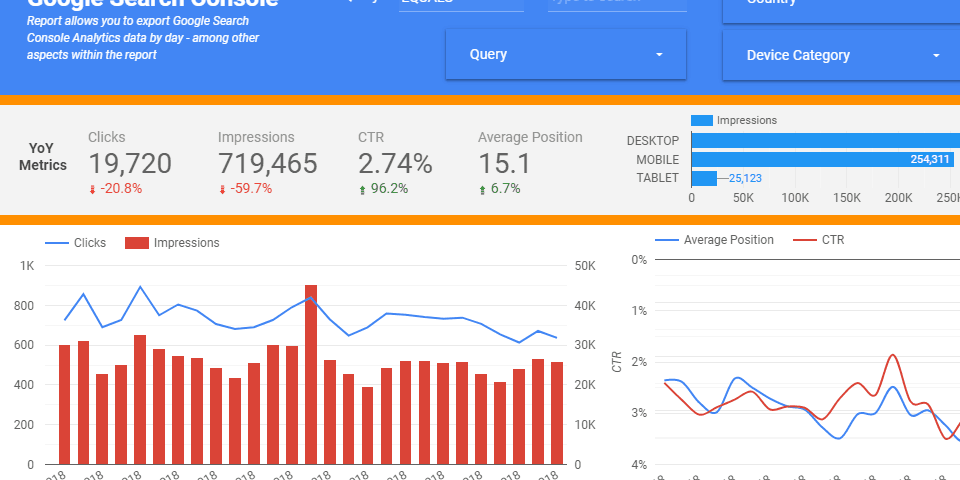This screenshot has height=480, width=960.
Task: Click the red CTR legend entry
Action: (819, 240)
